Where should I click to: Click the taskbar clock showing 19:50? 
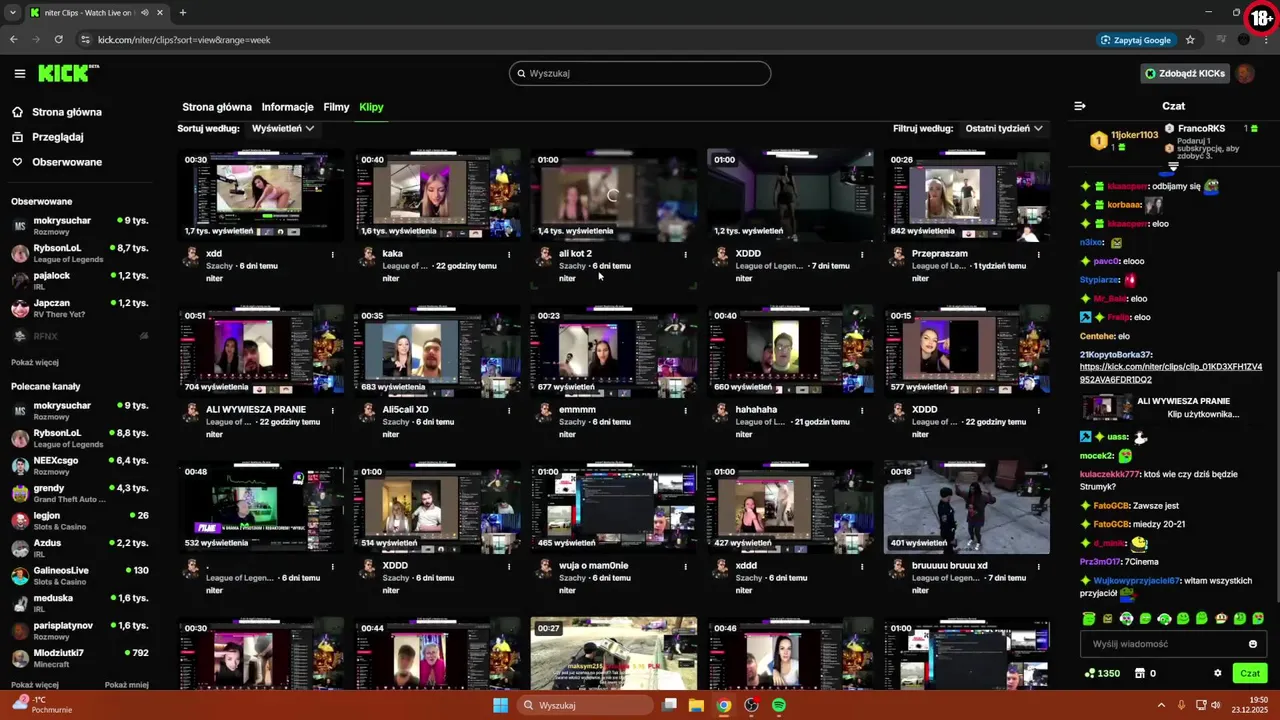click(x=1250, y=705)
